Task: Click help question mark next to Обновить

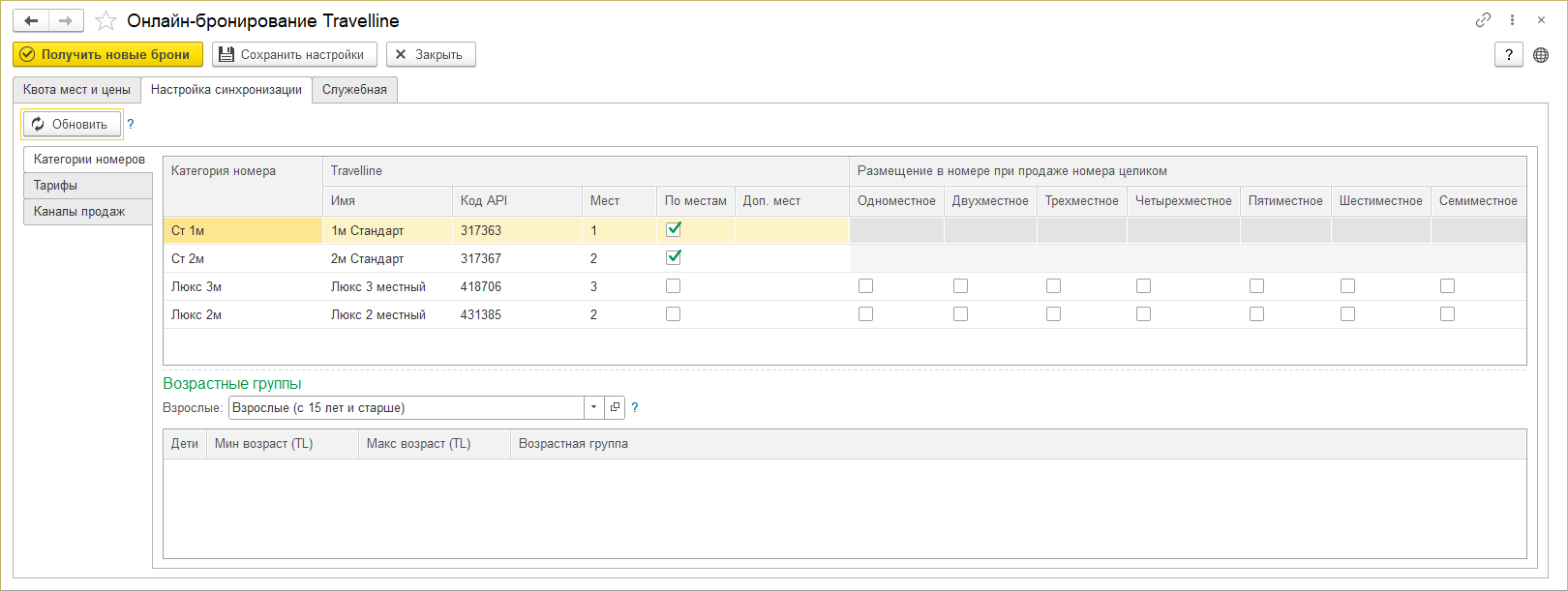Action: pyautogui.click(x=131, y=124)
